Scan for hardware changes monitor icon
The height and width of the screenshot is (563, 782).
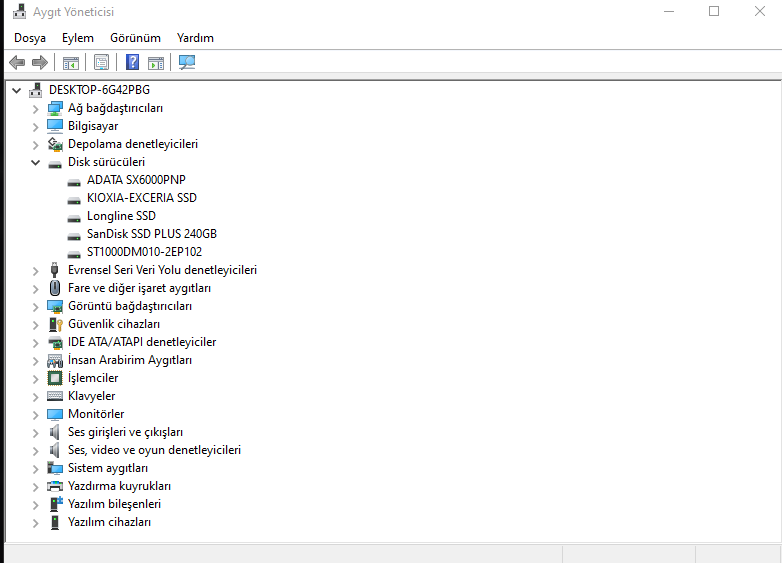click(187, 62)
